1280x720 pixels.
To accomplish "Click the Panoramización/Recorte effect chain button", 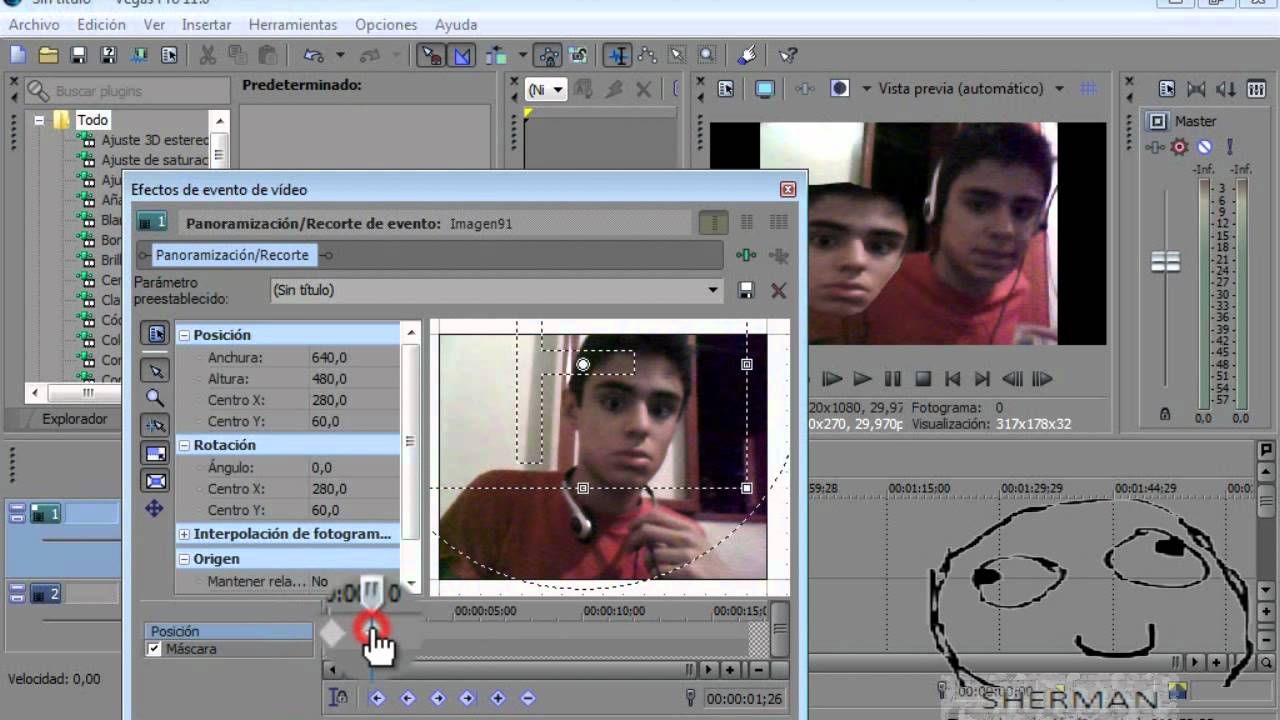I will [232, 255].
